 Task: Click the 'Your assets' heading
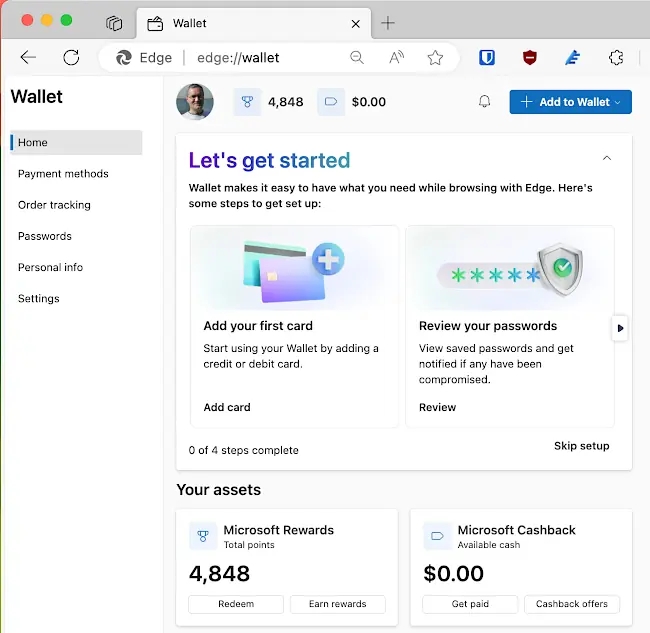coord(218,490)
